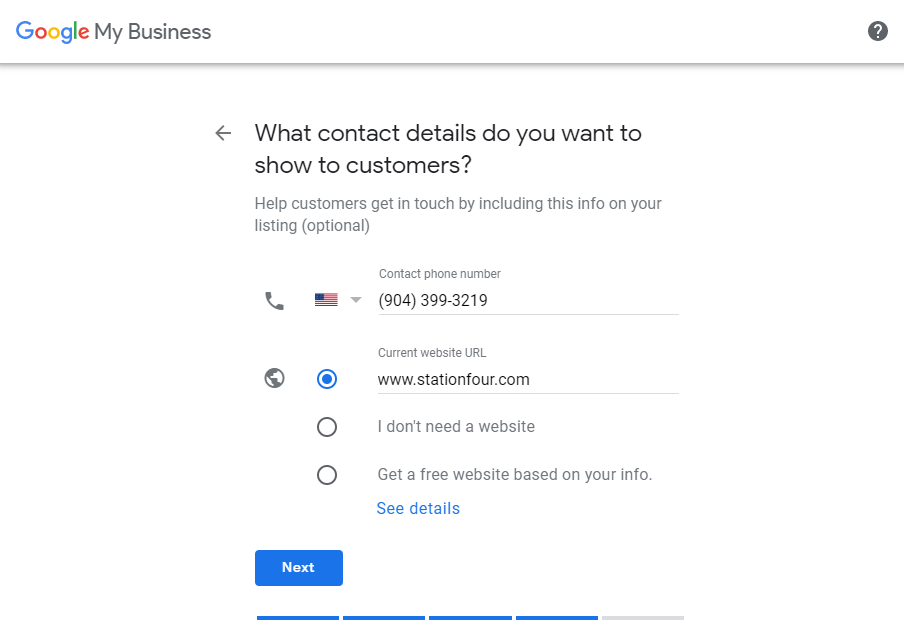Click the phone handset icon
The image size is (904, 628).
274,301
